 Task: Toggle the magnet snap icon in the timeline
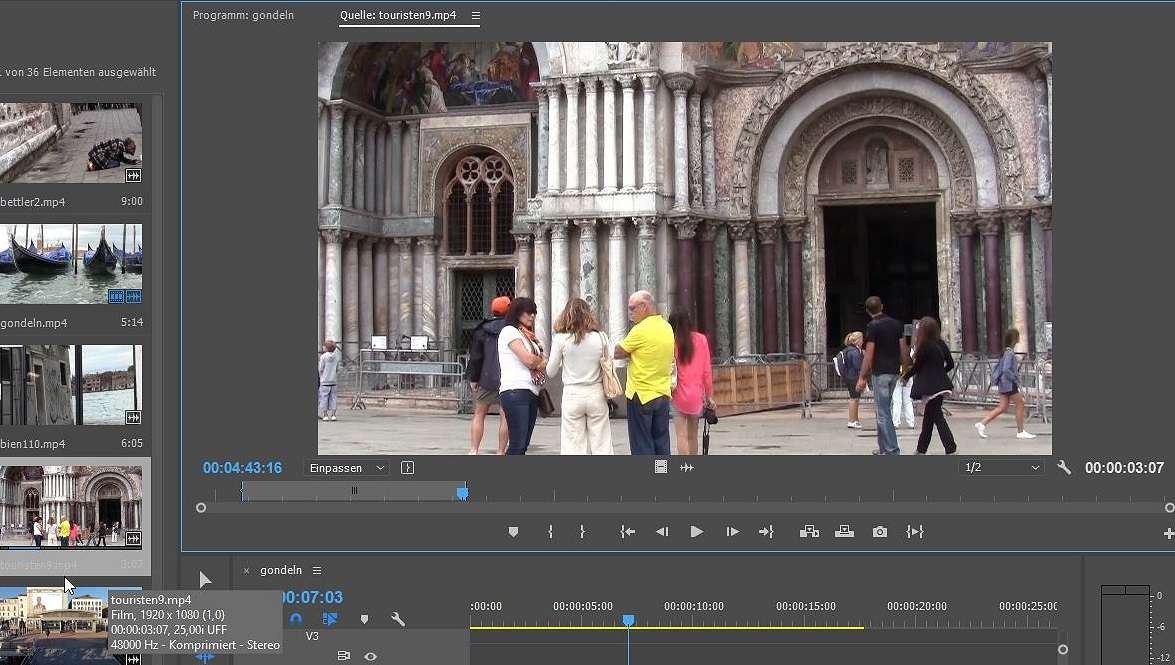click(x=295, y=619)
